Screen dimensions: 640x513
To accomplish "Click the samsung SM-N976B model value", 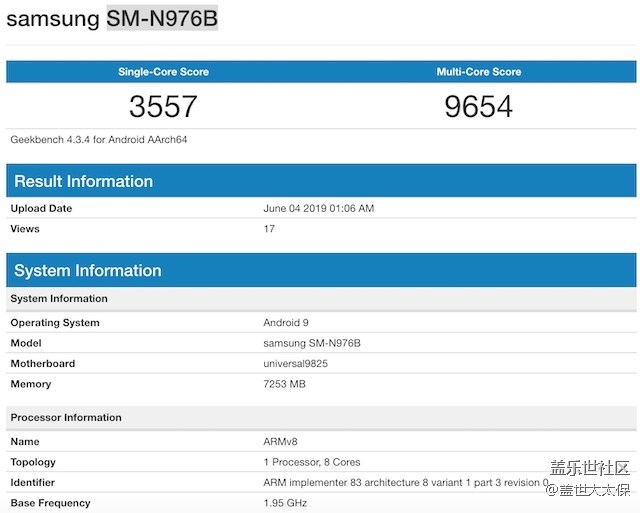I will pos(312,343).
